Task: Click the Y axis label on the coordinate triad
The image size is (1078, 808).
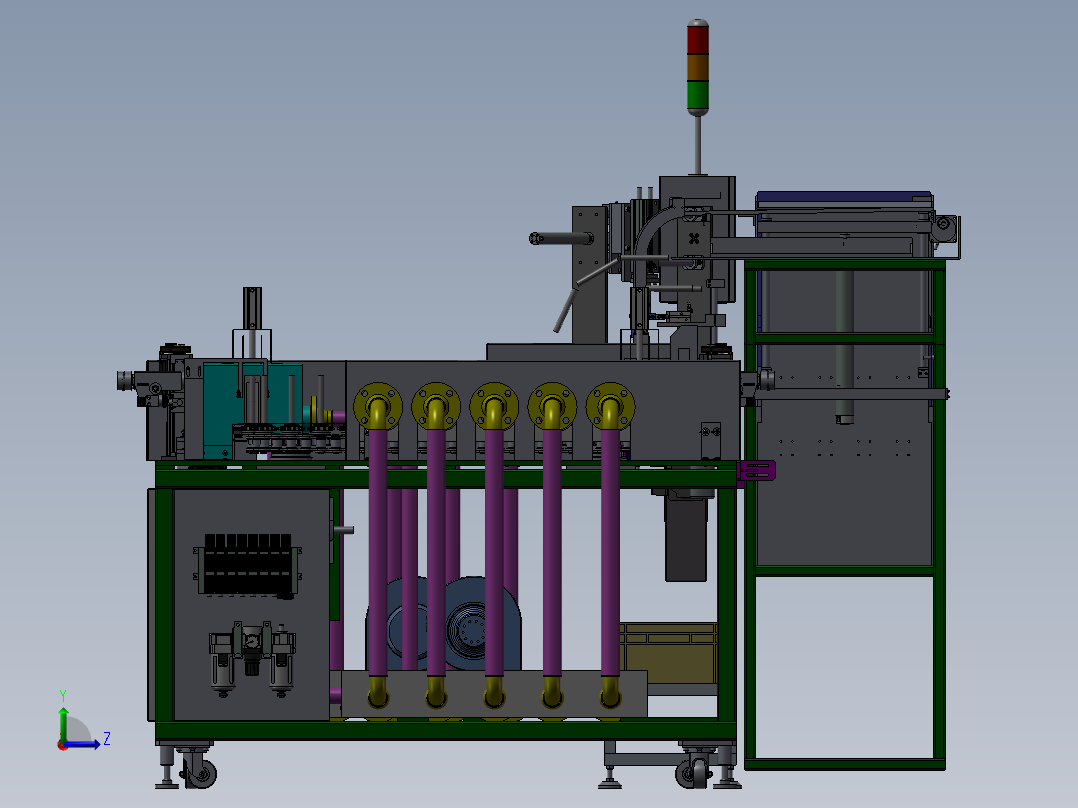Action: [62, 694]
